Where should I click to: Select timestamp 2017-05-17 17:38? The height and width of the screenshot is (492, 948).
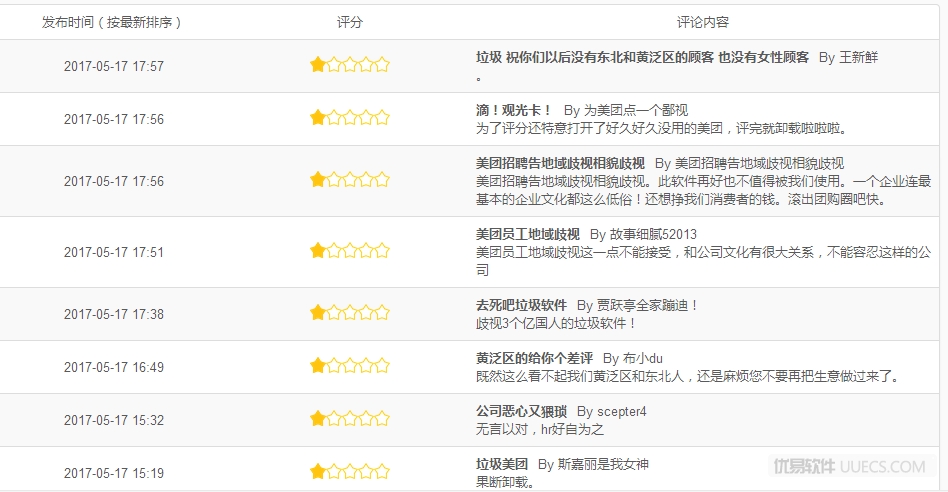click(x=114, y=314)
